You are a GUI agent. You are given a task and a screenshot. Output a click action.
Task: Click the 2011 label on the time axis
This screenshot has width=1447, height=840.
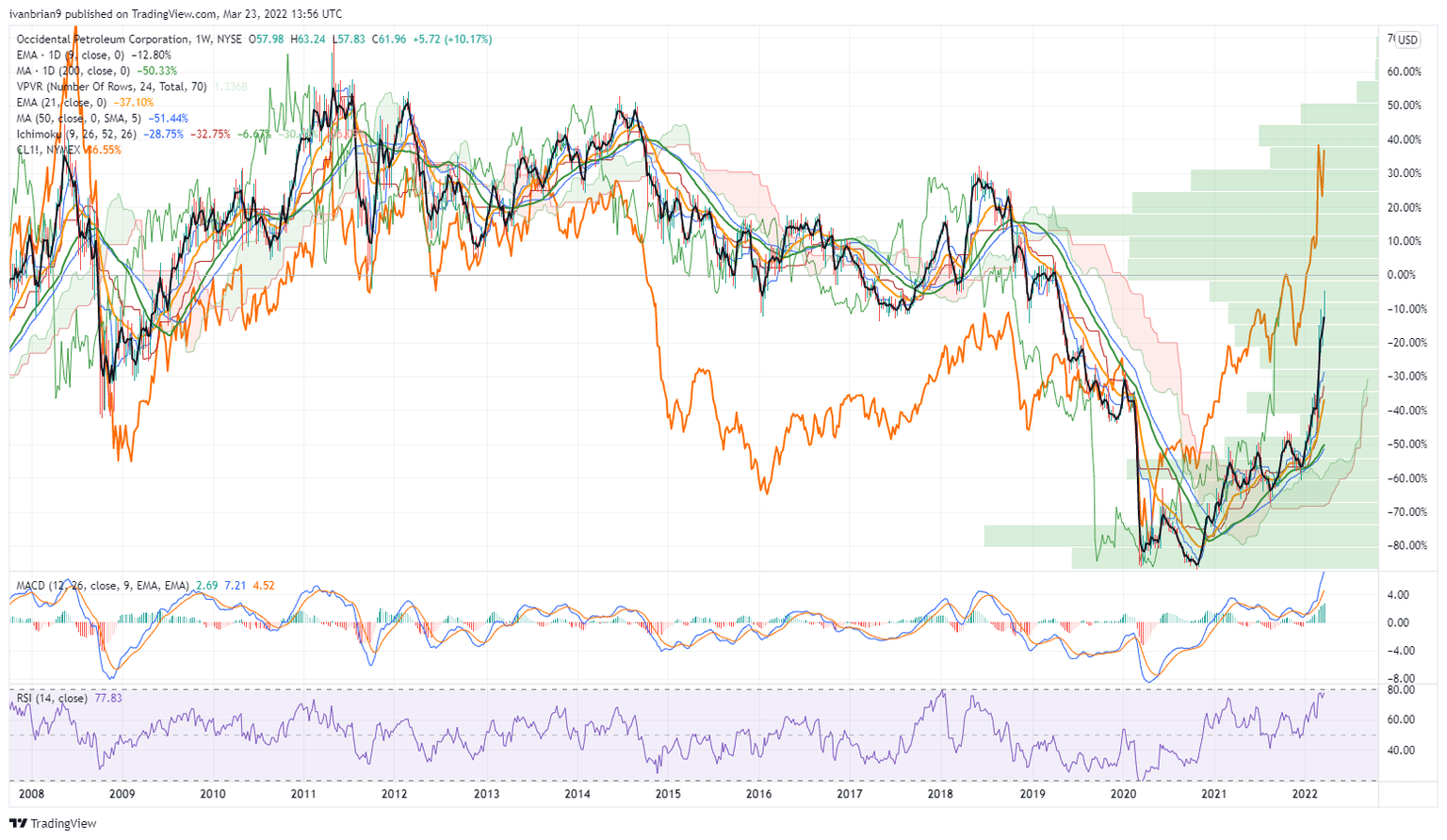click(x=303, y=794)
